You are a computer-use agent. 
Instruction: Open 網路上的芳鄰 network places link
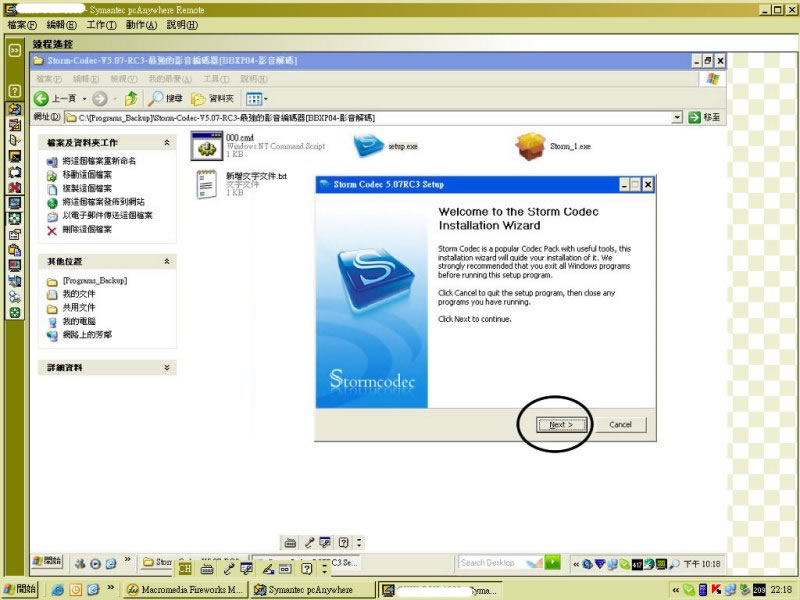pos(87,335)
